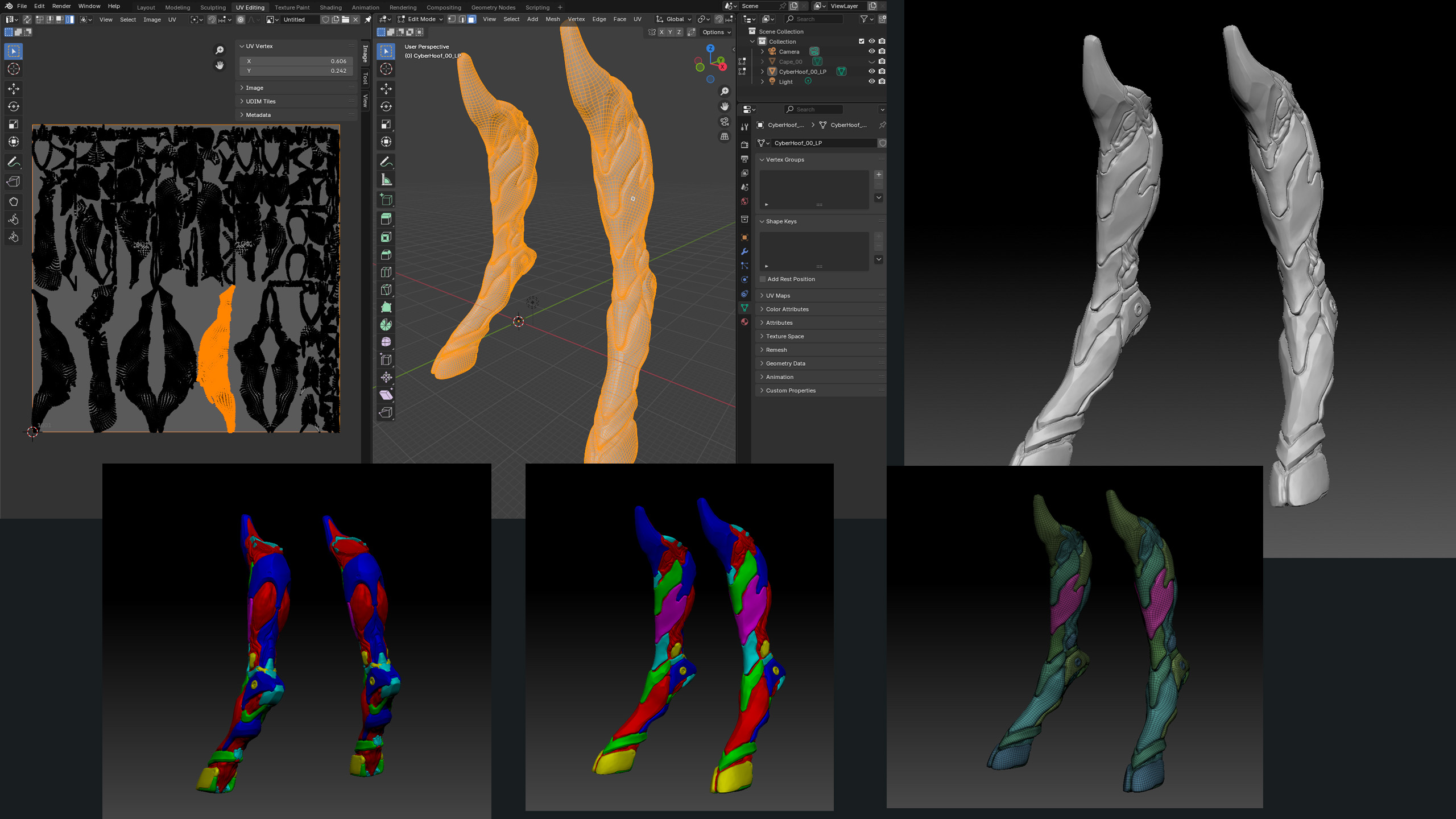The width and height of the screenshot is (1456, 819).
Task: Open the viewport Options dropdown button
Action: click(x=717, y=32)
